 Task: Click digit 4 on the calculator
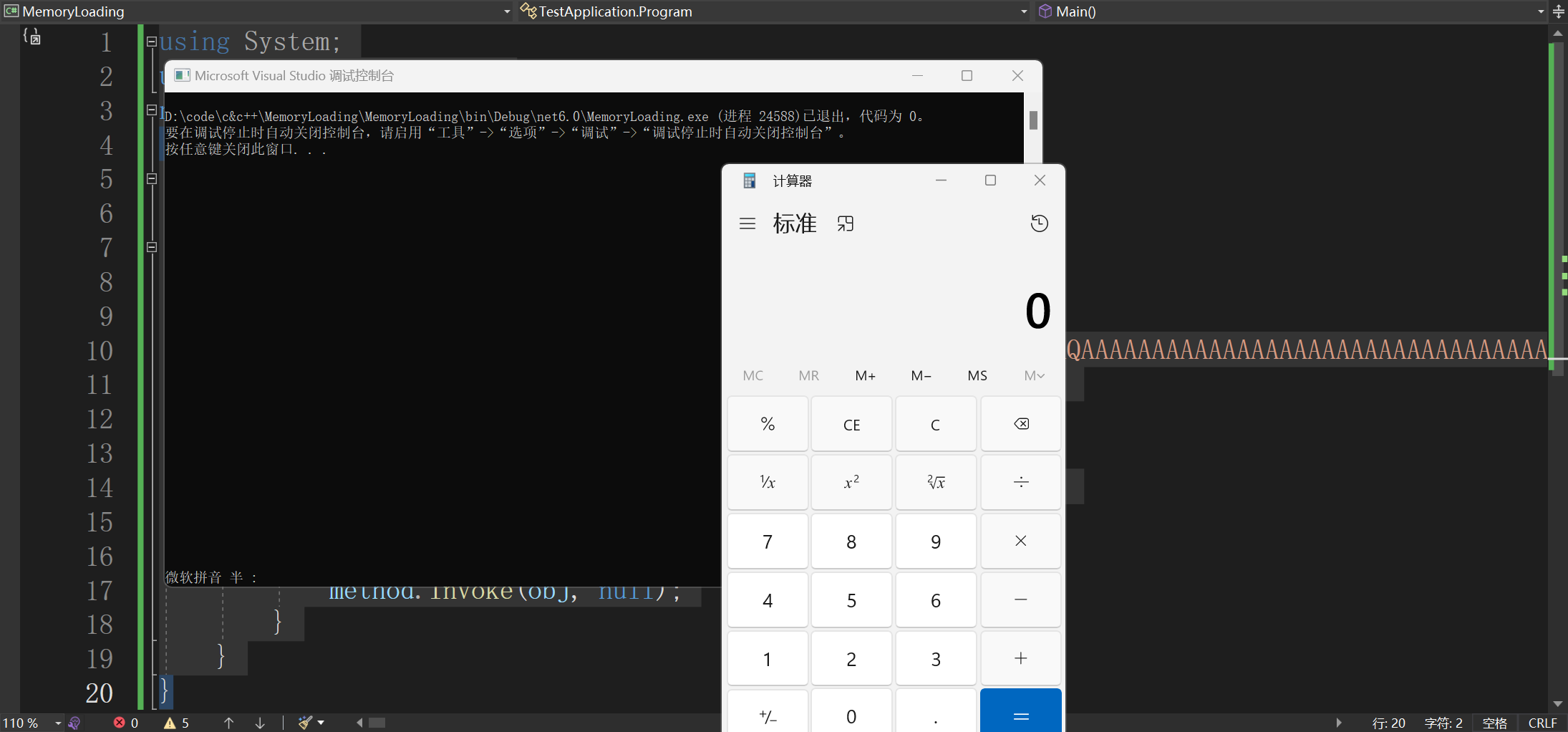(x=768, y=600)
